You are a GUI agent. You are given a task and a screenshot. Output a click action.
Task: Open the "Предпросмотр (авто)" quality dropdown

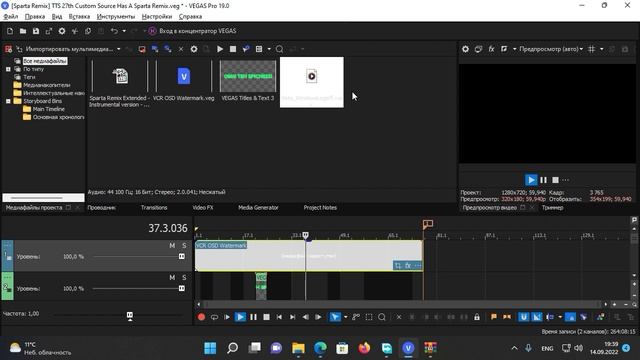[551, 49]
